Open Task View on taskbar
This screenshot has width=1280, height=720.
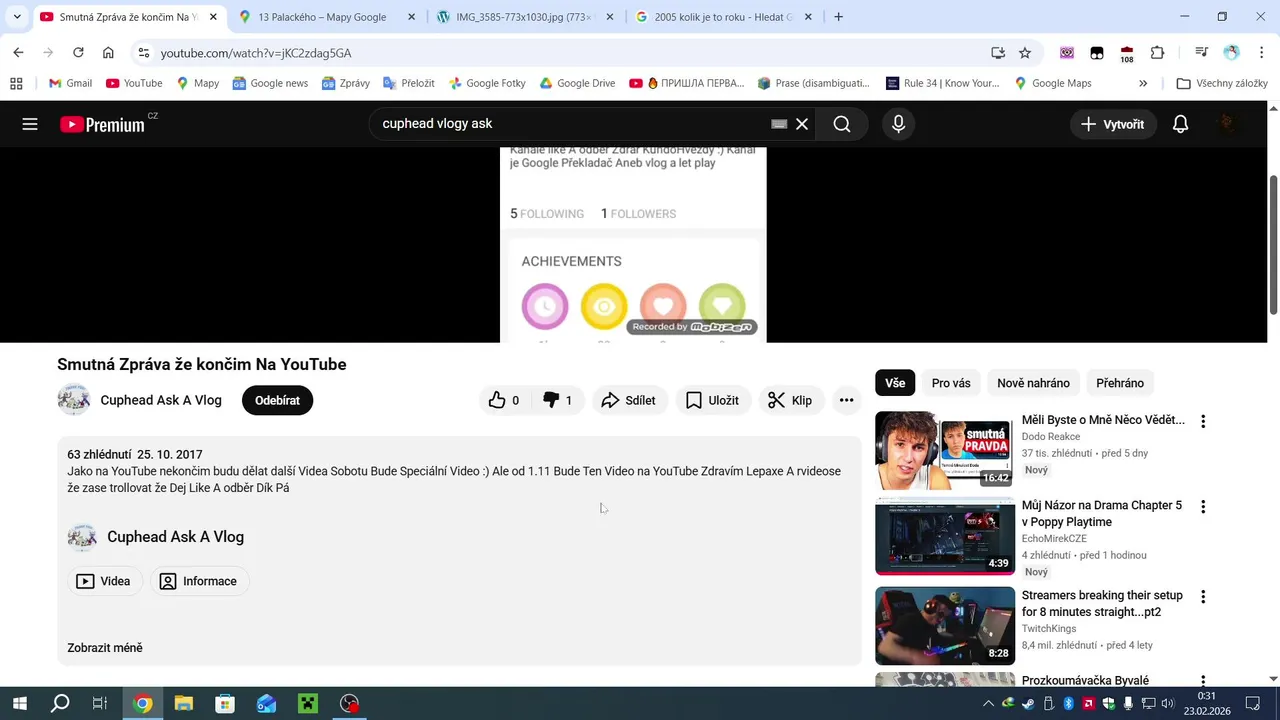pos(100,703)
